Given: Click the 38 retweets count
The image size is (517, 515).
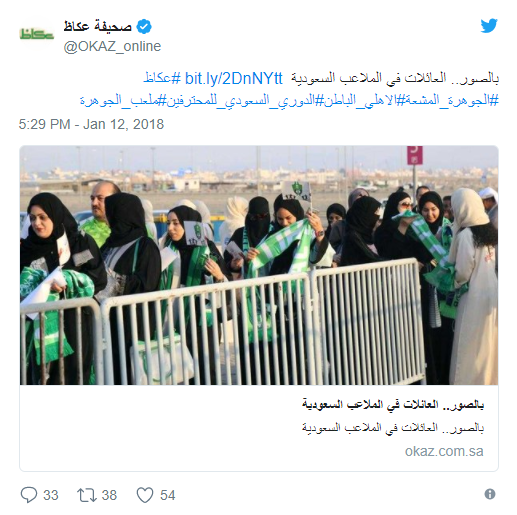Looking at the screenshot, I should point(109,495).
